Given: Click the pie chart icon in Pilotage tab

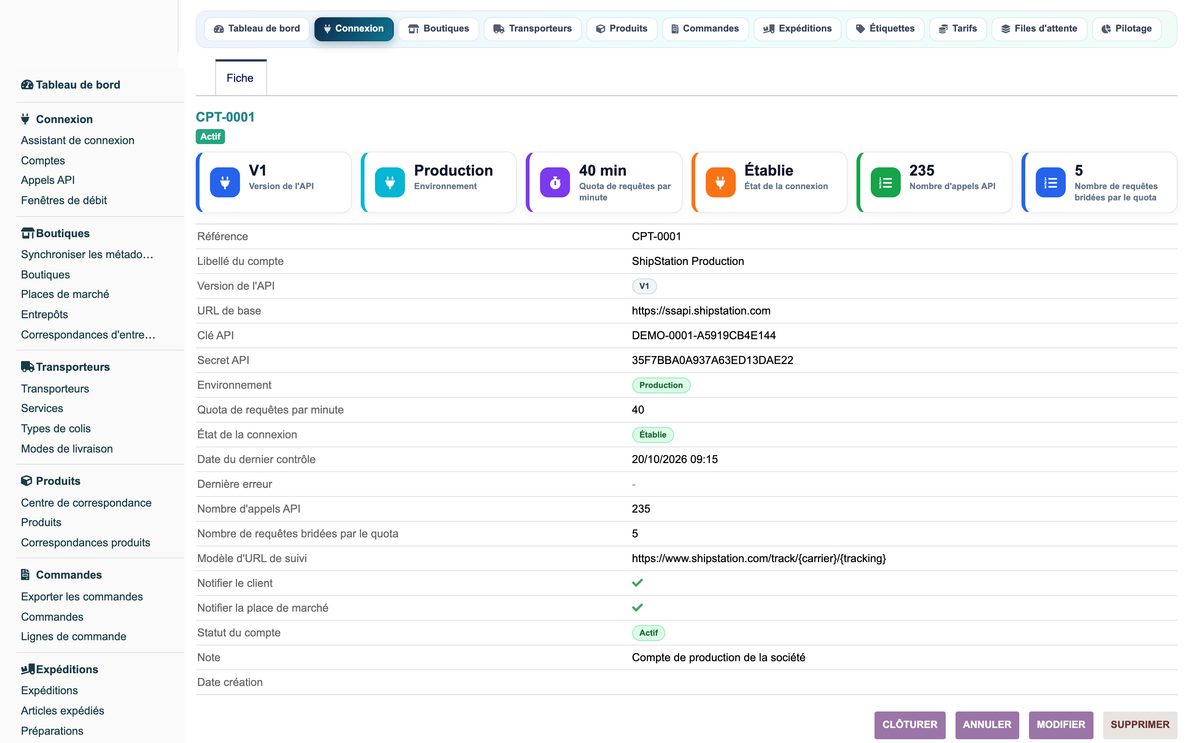Looking at the screenshot, I should (x=1106, y=29).
